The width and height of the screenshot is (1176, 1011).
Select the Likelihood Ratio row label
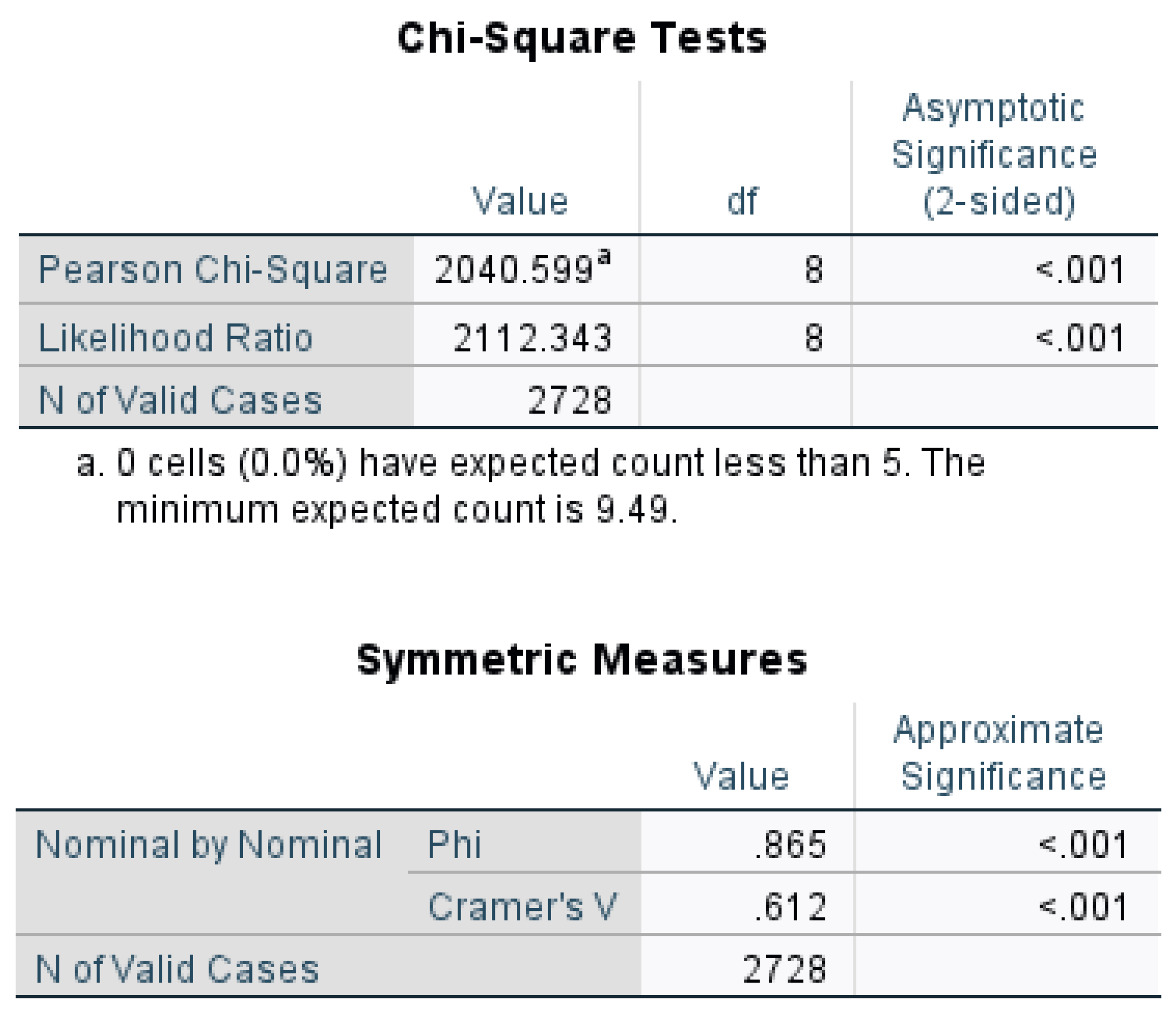176,338
